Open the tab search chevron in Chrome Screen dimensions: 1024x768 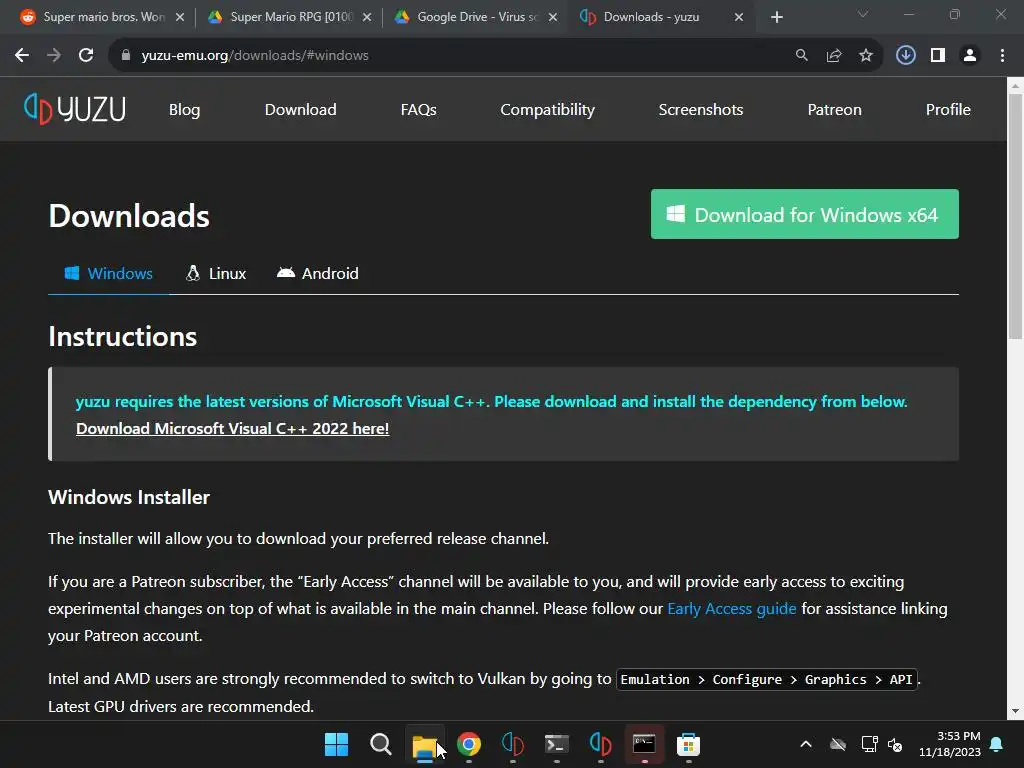click(863, 14)
